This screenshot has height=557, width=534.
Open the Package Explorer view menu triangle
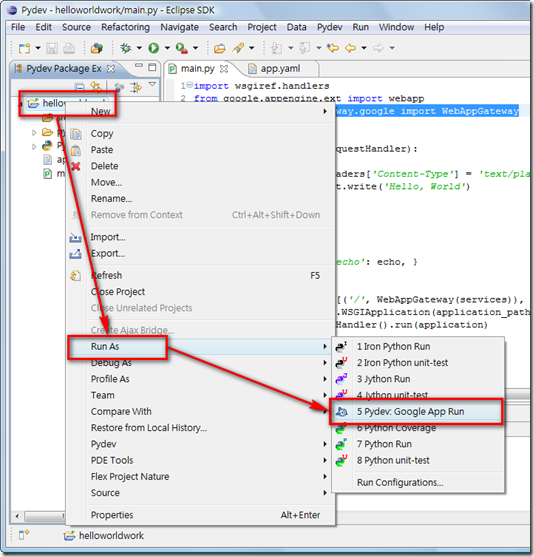pos(152,84)
